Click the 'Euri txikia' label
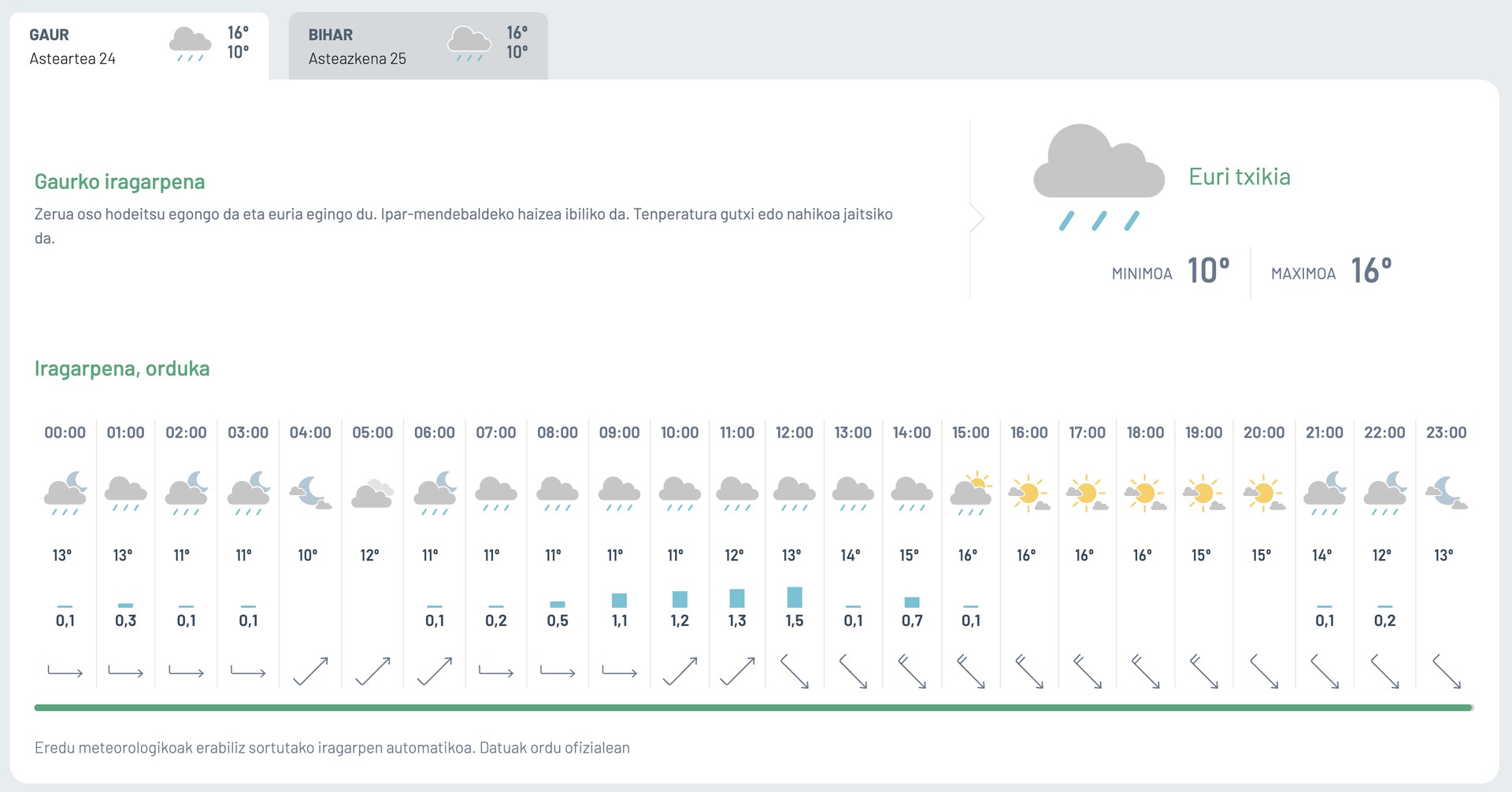 1240,176
